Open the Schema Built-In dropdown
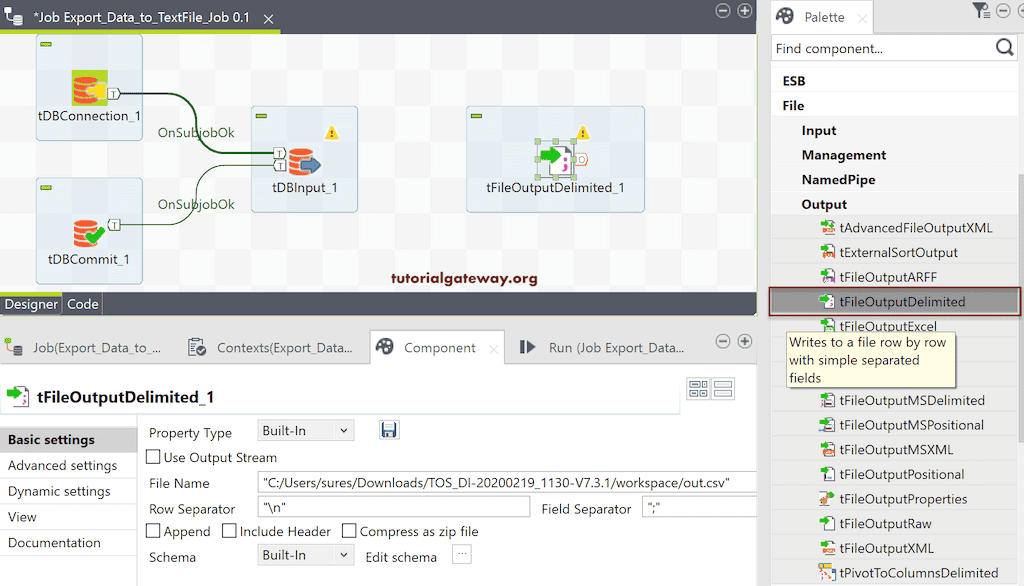 [305, 555]
